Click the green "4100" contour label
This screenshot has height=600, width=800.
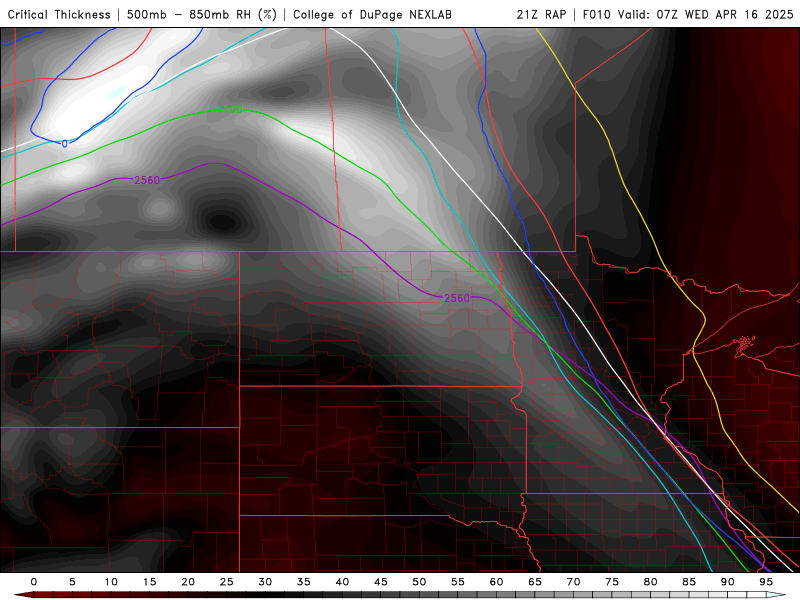point(230,109)
